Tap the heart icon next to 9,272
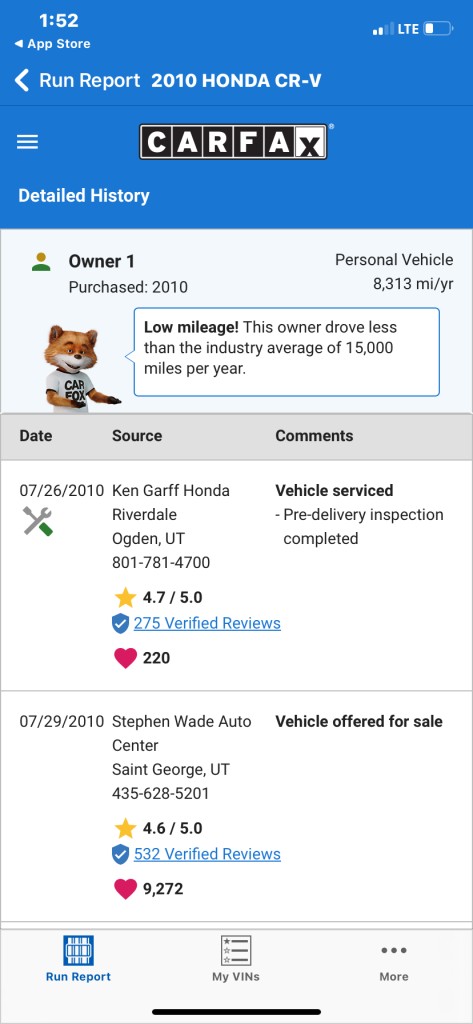The image size is (473, 1024). 125,889
